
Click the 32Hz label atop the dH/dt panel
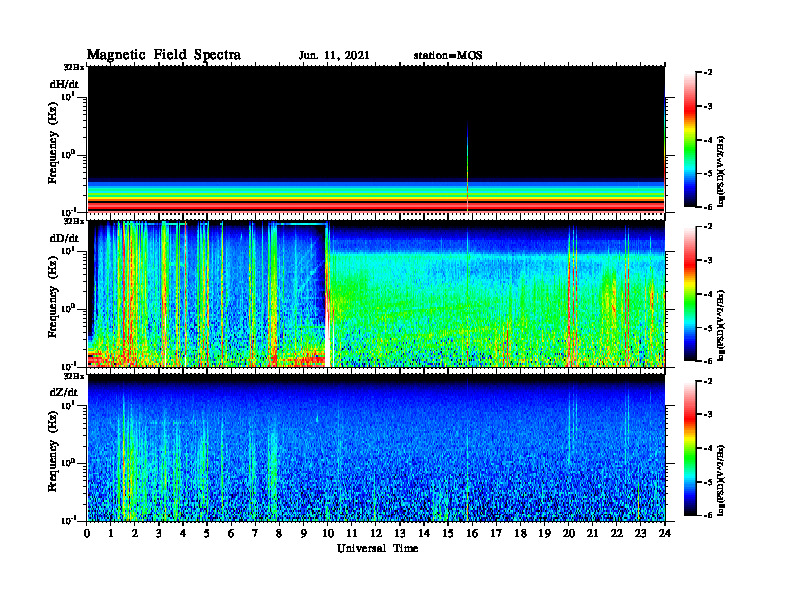coord(74,67)
